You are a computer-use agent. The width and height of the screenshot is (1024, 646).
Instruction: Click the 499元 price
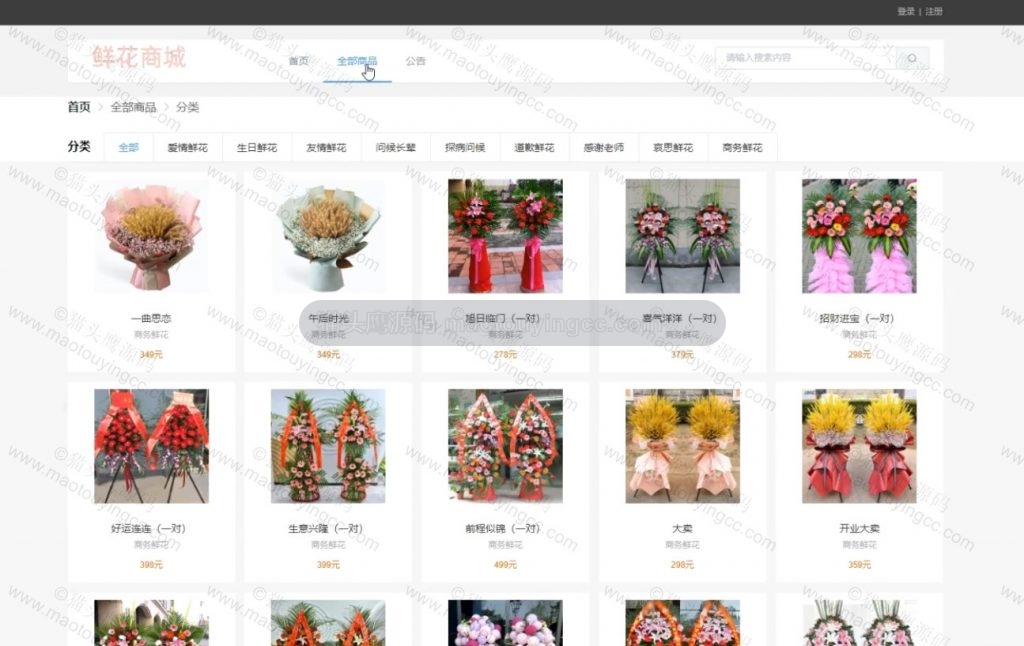click(505, 564)
